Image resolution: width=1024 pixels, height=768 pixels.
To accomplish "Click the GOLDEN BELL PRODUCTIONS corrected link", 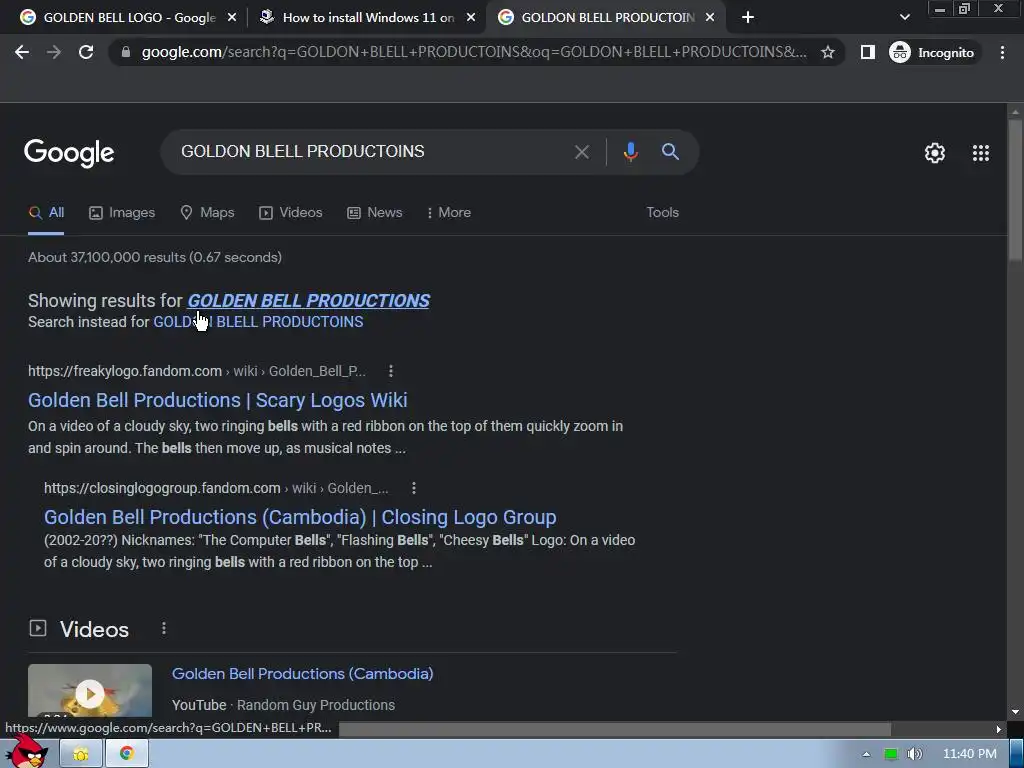I will pos(308,300).
